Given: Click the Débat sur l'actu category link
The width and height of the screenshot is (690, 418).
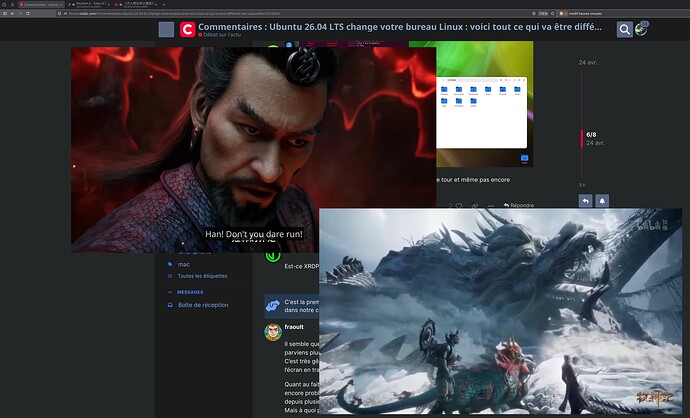Looking at the screenshot, I should click(x=222, y=35).
